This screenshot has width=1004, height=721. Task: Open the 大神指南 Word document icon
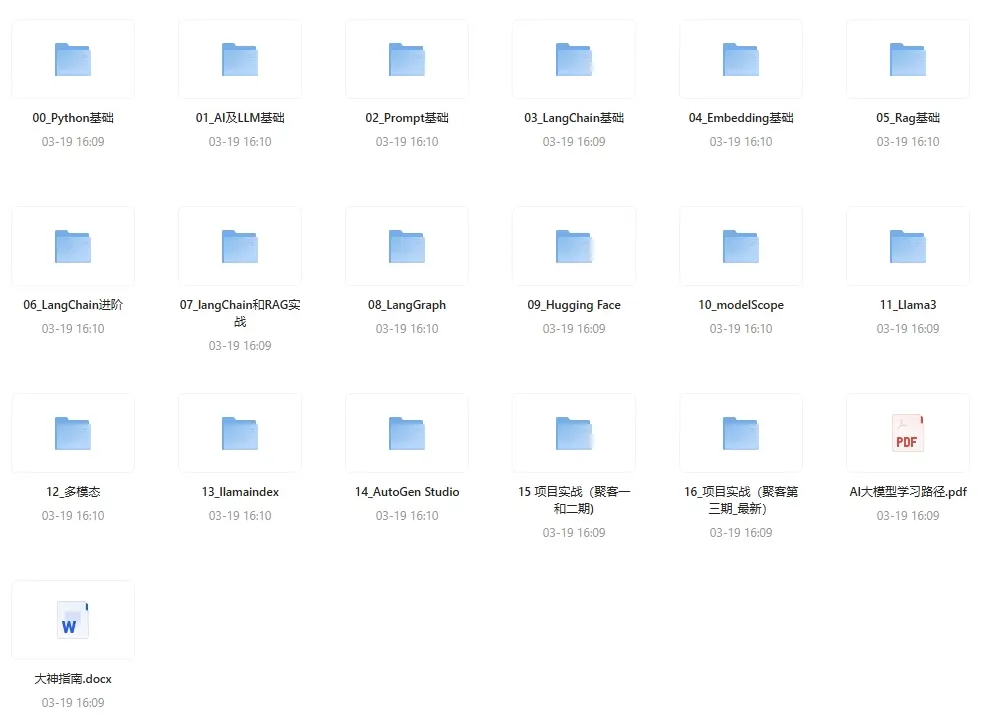point(73,620)
